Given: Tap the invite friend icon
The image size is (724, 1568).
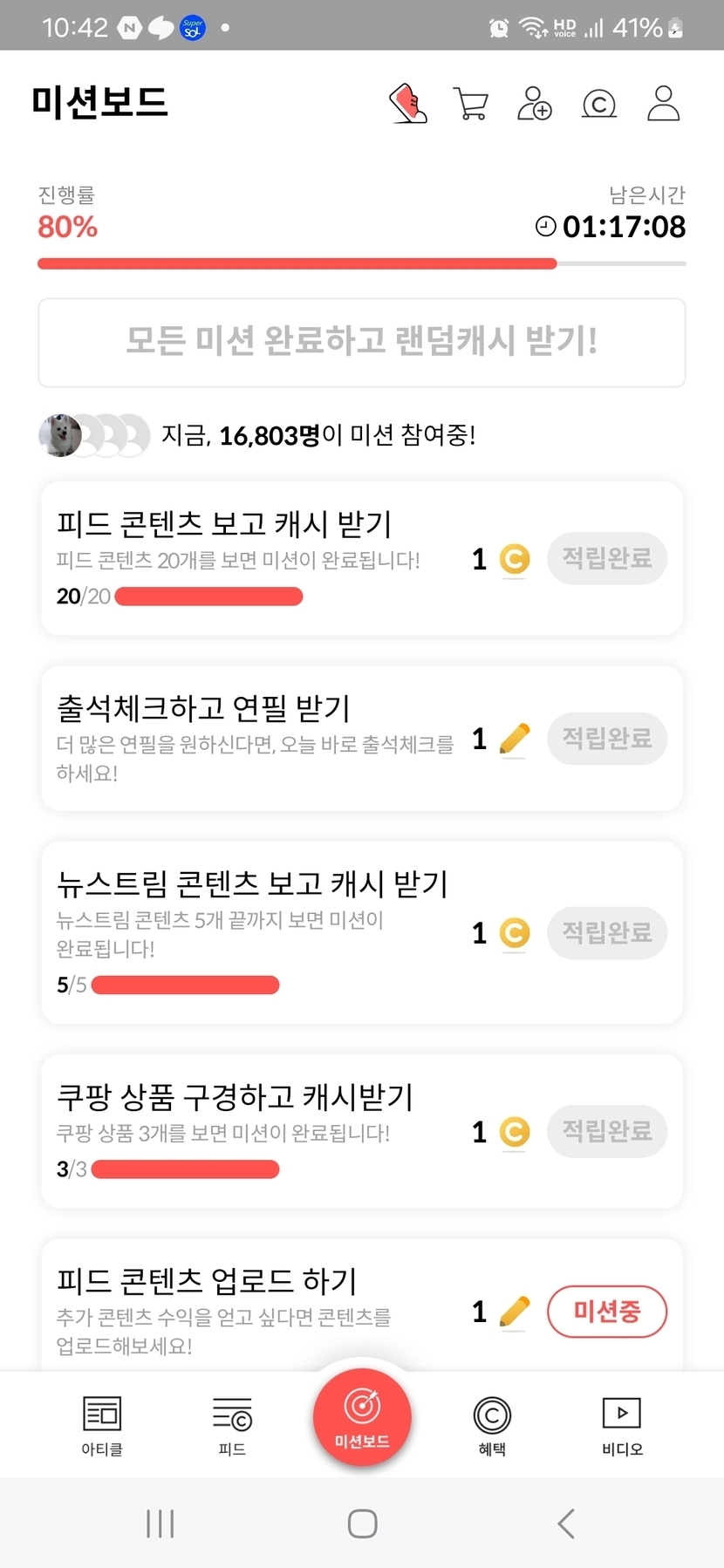Looking at the screenshot, I should (535, 104).
